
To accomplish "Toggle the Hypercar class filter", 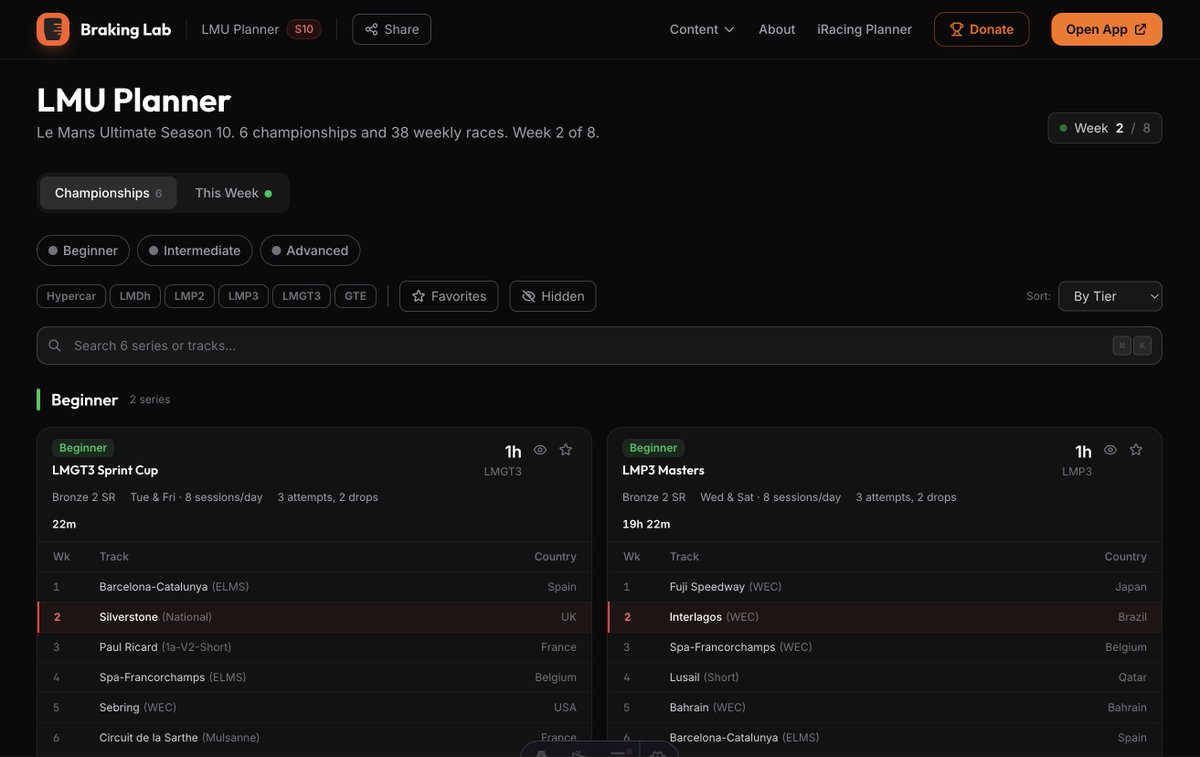I will [x=71, y=296].
